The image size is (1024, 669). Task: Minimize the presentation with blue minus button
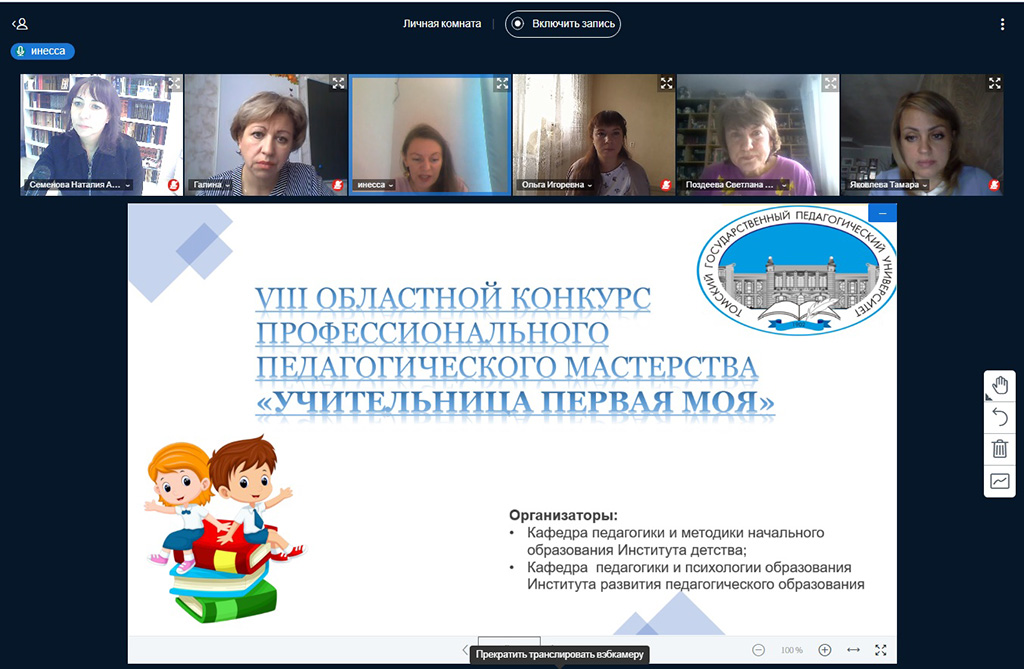click(x=882, y=212)
